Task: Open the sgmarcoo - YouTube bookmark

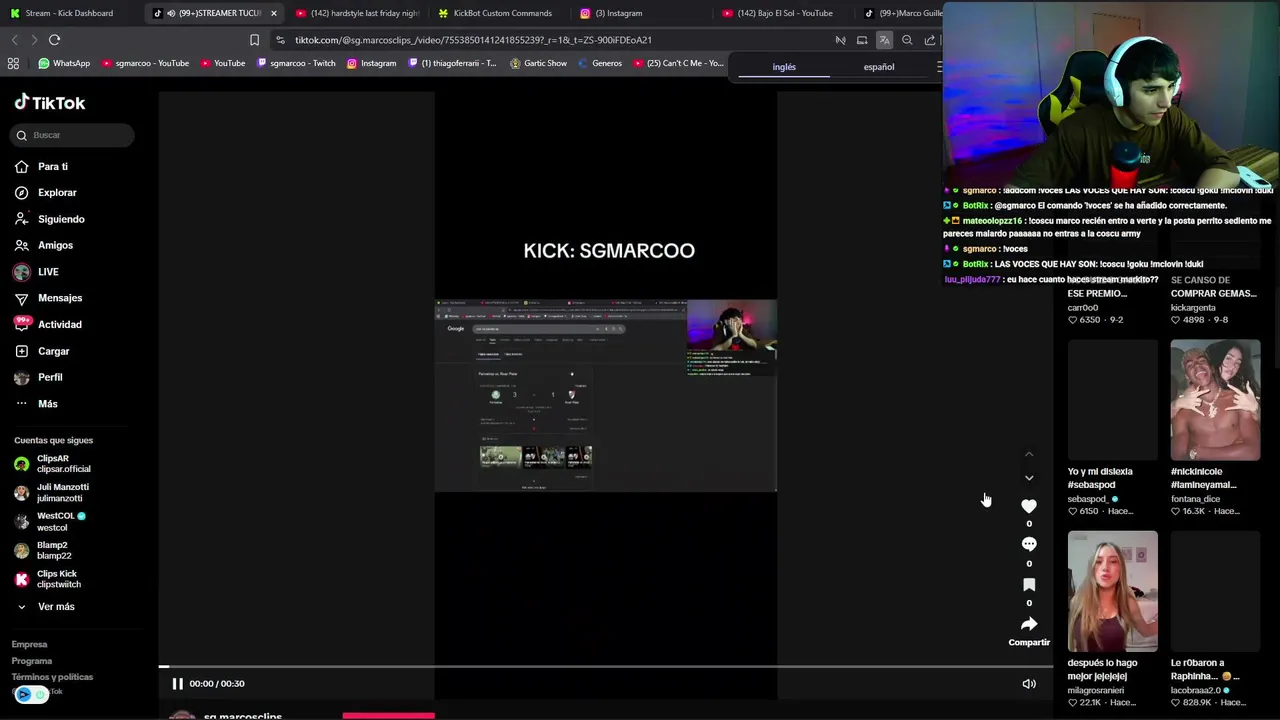Action: pos(145,63)
